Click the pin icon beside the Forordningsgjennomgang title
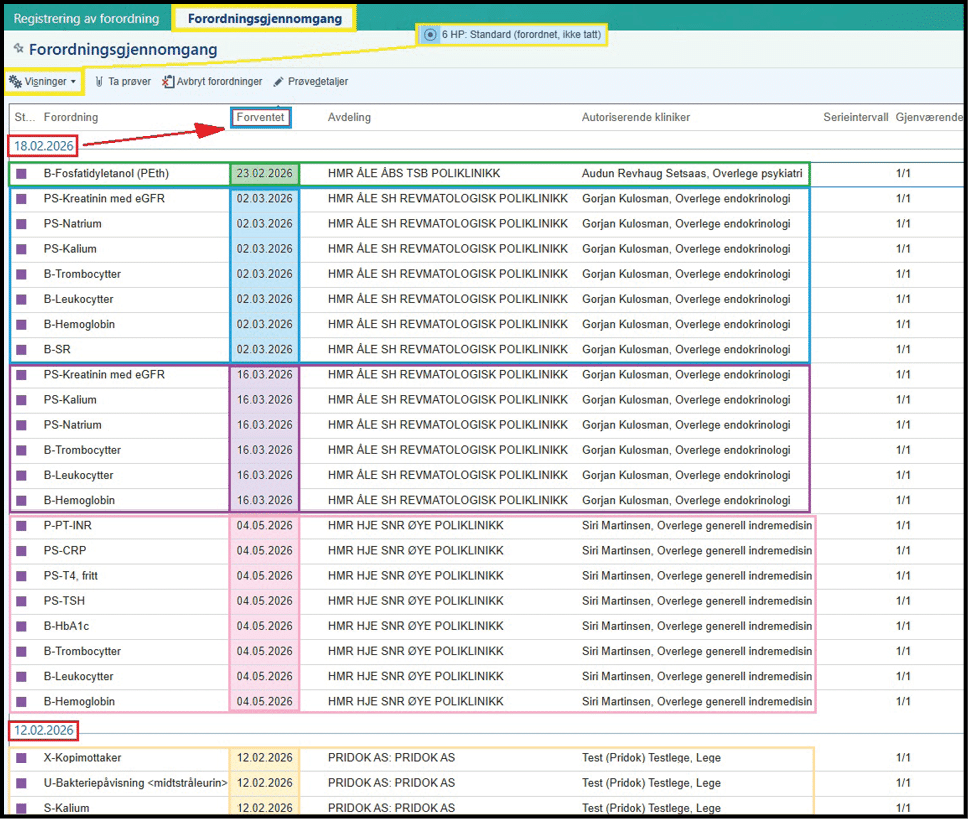This screenshot has width=968, height=819. click(18, 49)
